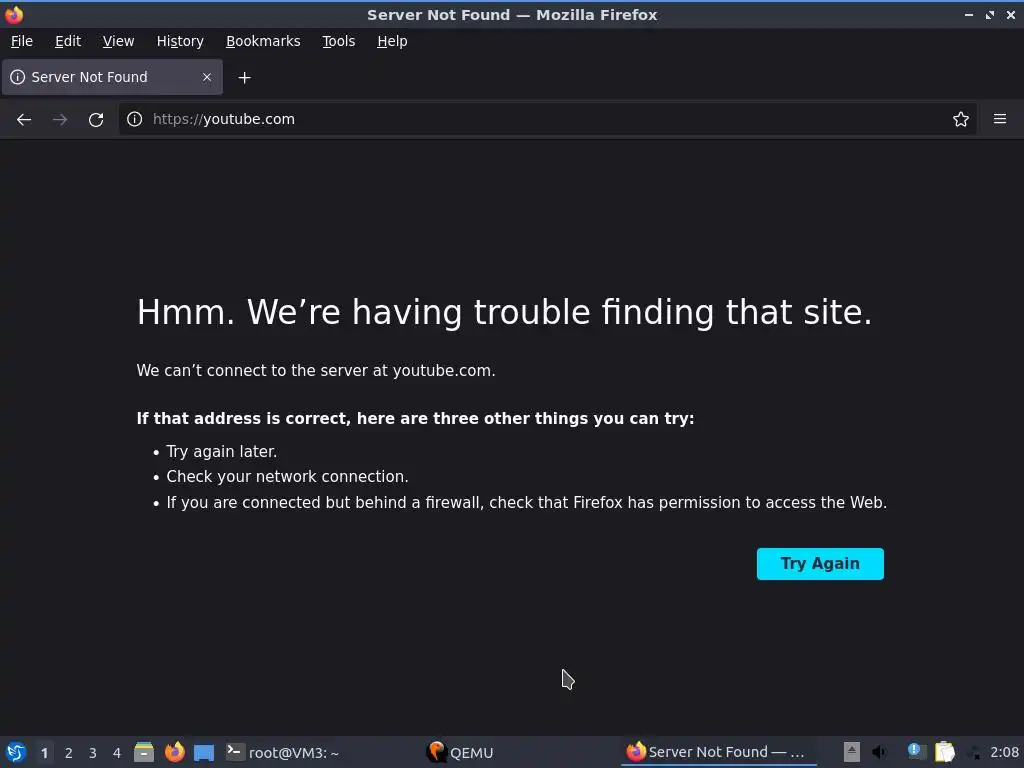Click the 'Try again later.' bullet text

tap(221, 451)
